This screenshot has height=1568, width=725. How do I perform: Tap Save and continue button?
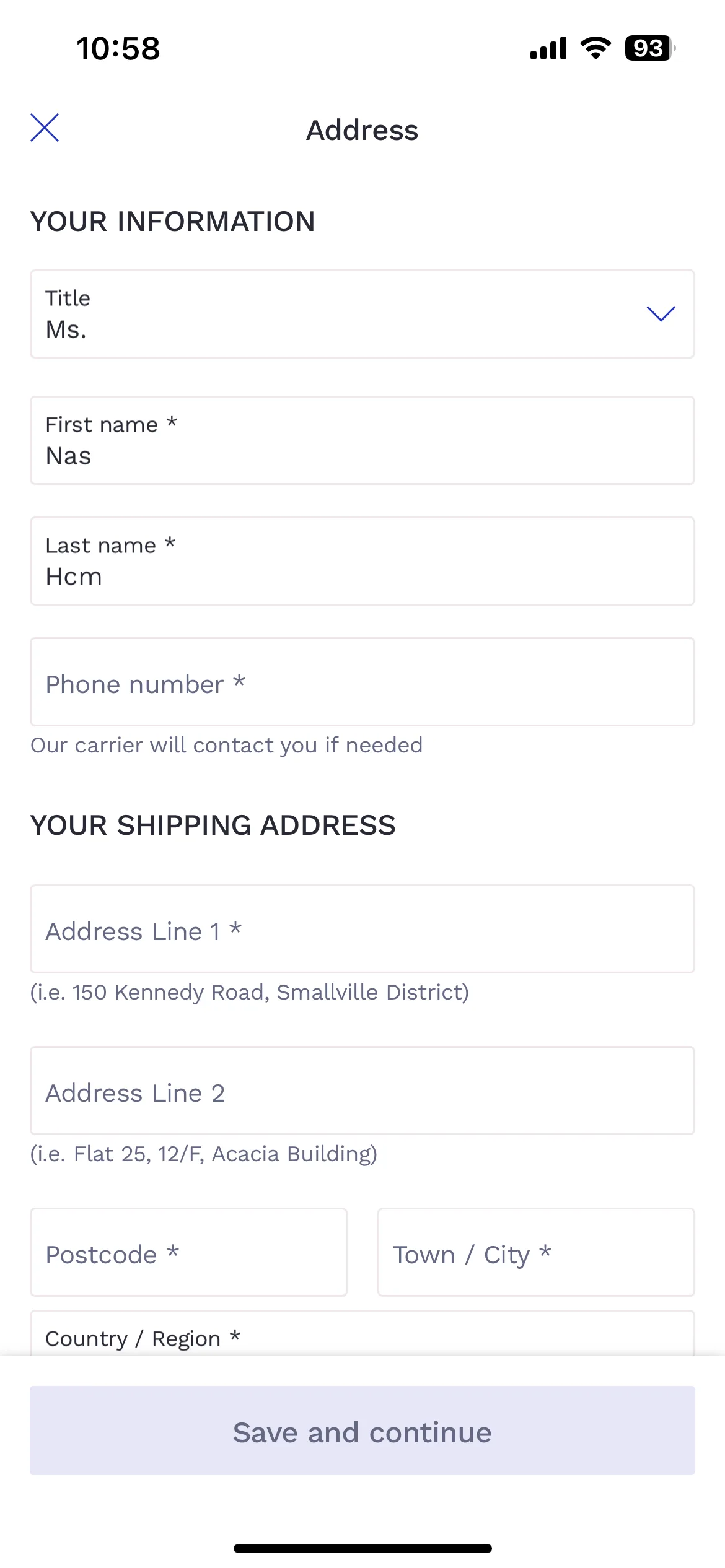(362, 1431)
